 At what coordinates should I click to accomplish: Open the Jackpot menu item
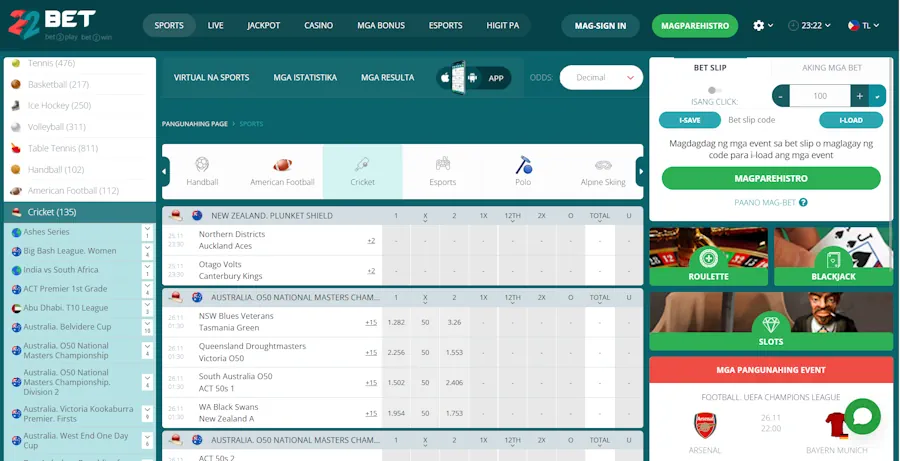[263, 26]
